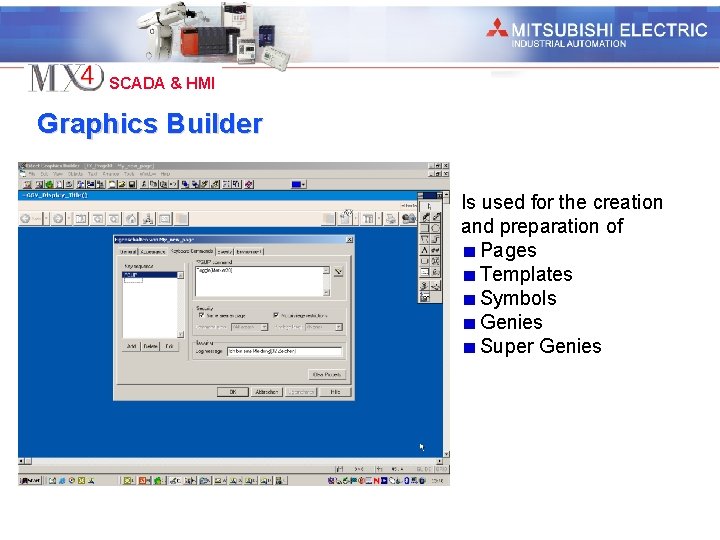Viewport: 720px width, 540px height.
Task: Click the page Forward arrow navigation icon
Action: coord(58,219)
